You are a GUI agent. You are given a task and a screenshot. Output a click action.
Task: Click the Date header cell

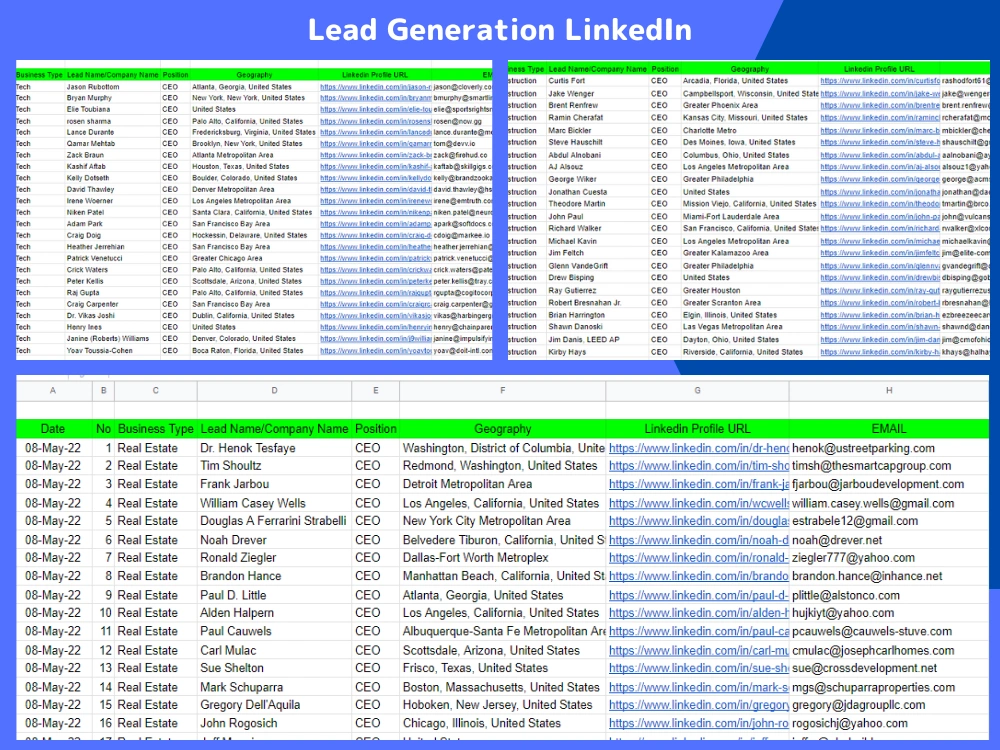tap(53, 429)
